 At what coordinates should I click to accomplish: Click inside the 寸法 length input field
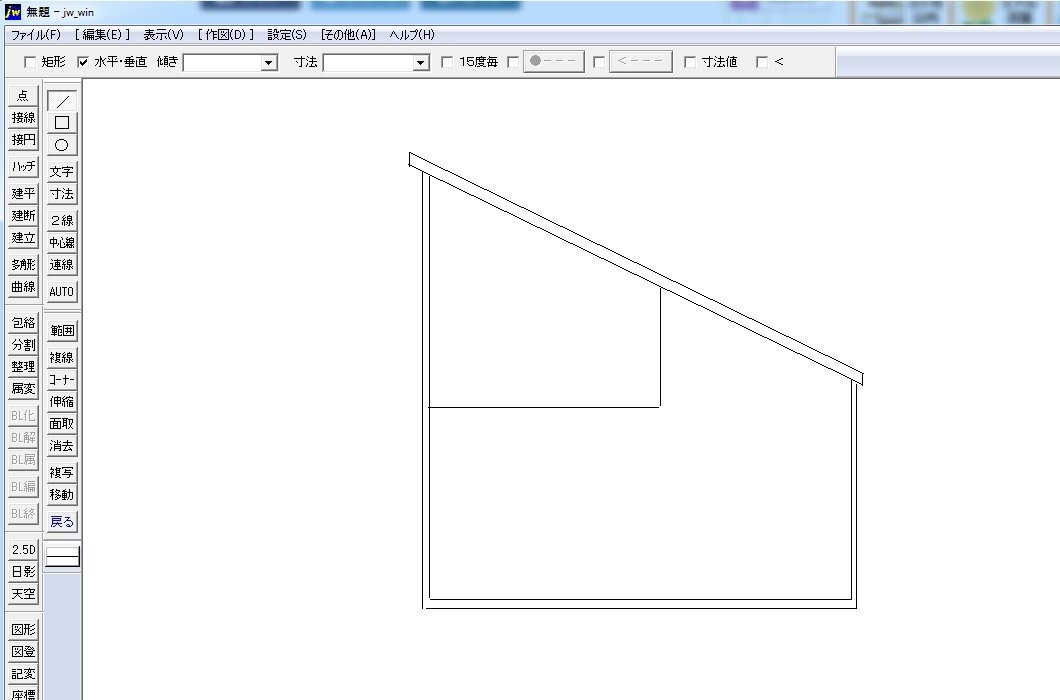(x=368, y=63)
